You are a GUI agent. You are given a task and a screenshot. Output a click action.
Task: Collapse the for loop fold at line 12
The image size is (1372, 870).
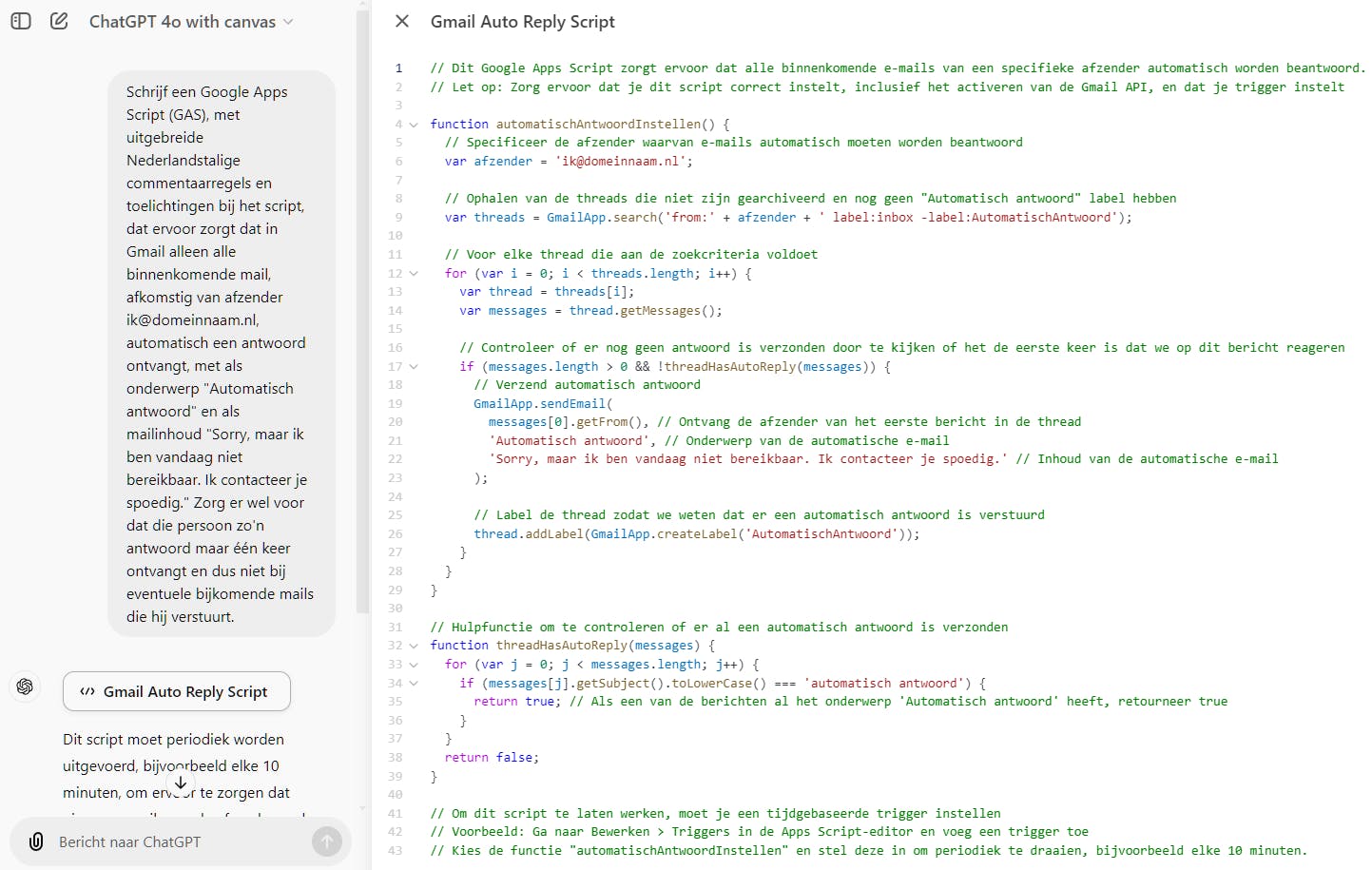click(x=414, y=274)
